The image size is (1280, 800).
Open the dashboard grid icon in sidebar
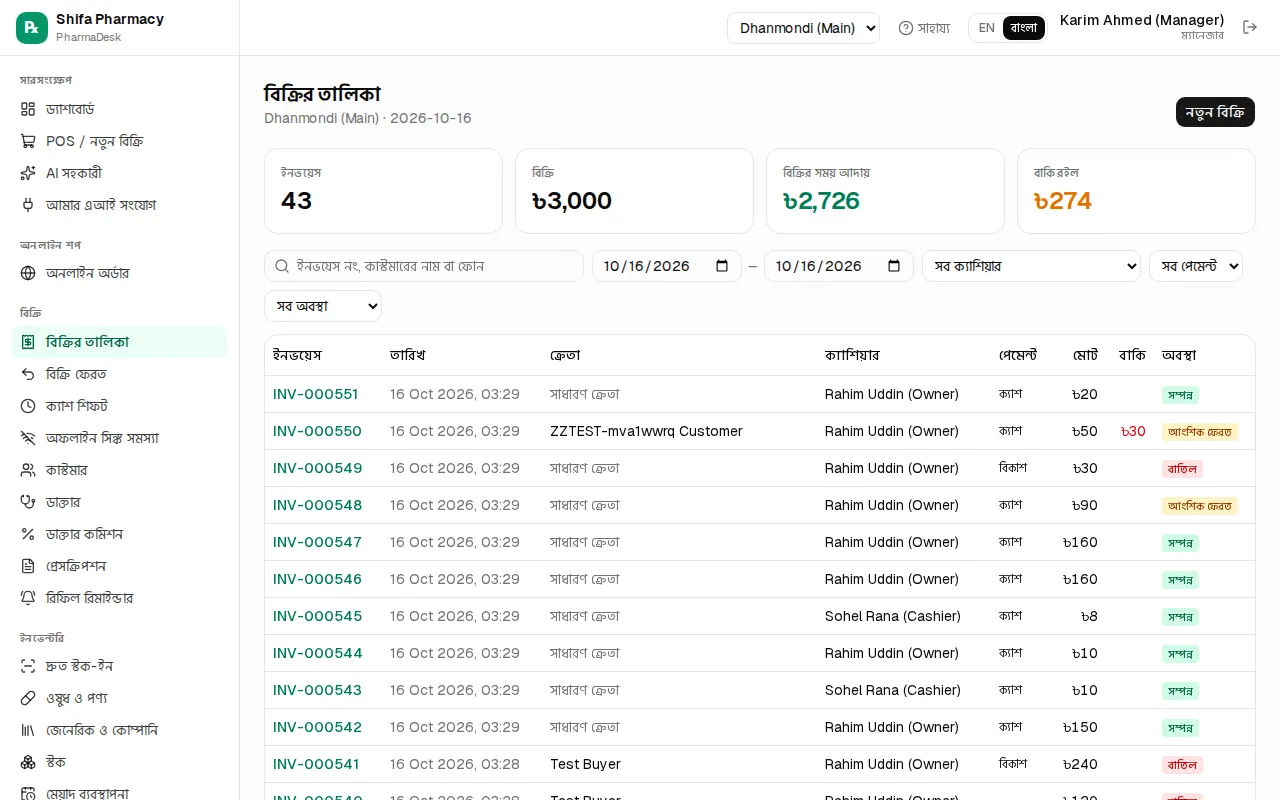point(28,109)
